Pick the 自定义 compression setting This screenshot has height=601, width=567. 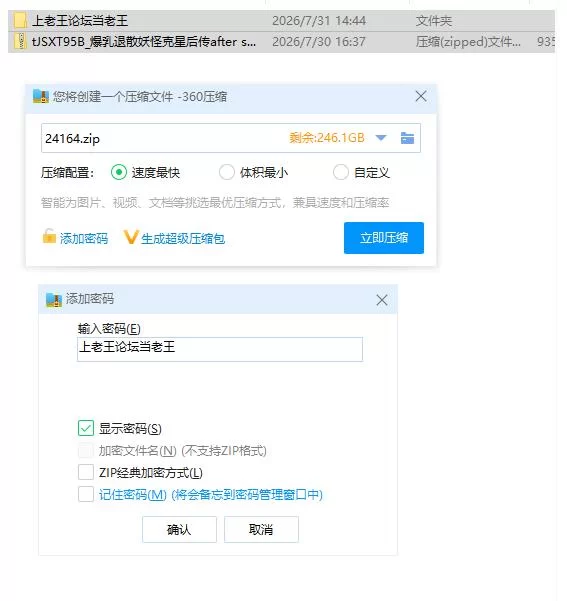pos(340,172)
